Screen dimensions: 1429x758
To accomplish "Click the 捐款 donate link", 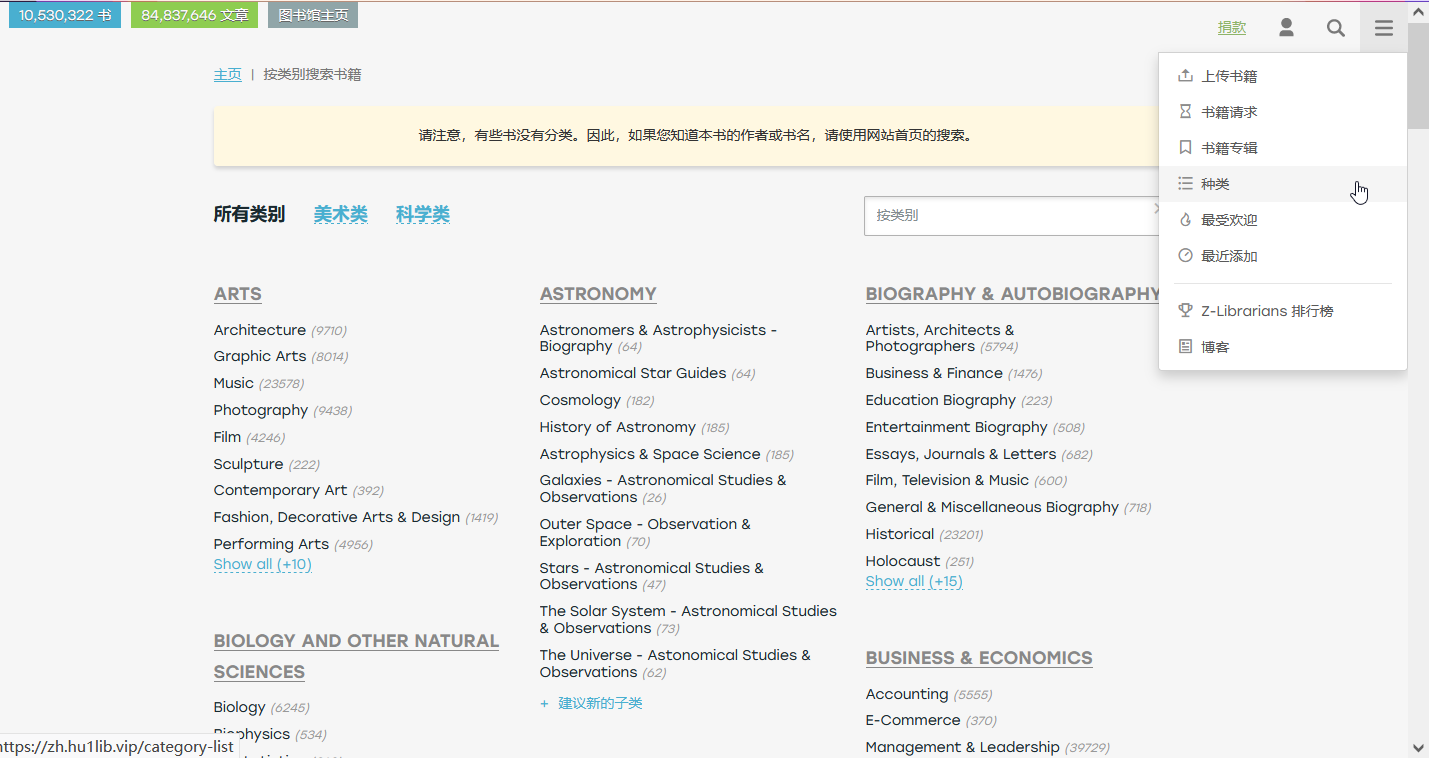I will pos(1231,28).
